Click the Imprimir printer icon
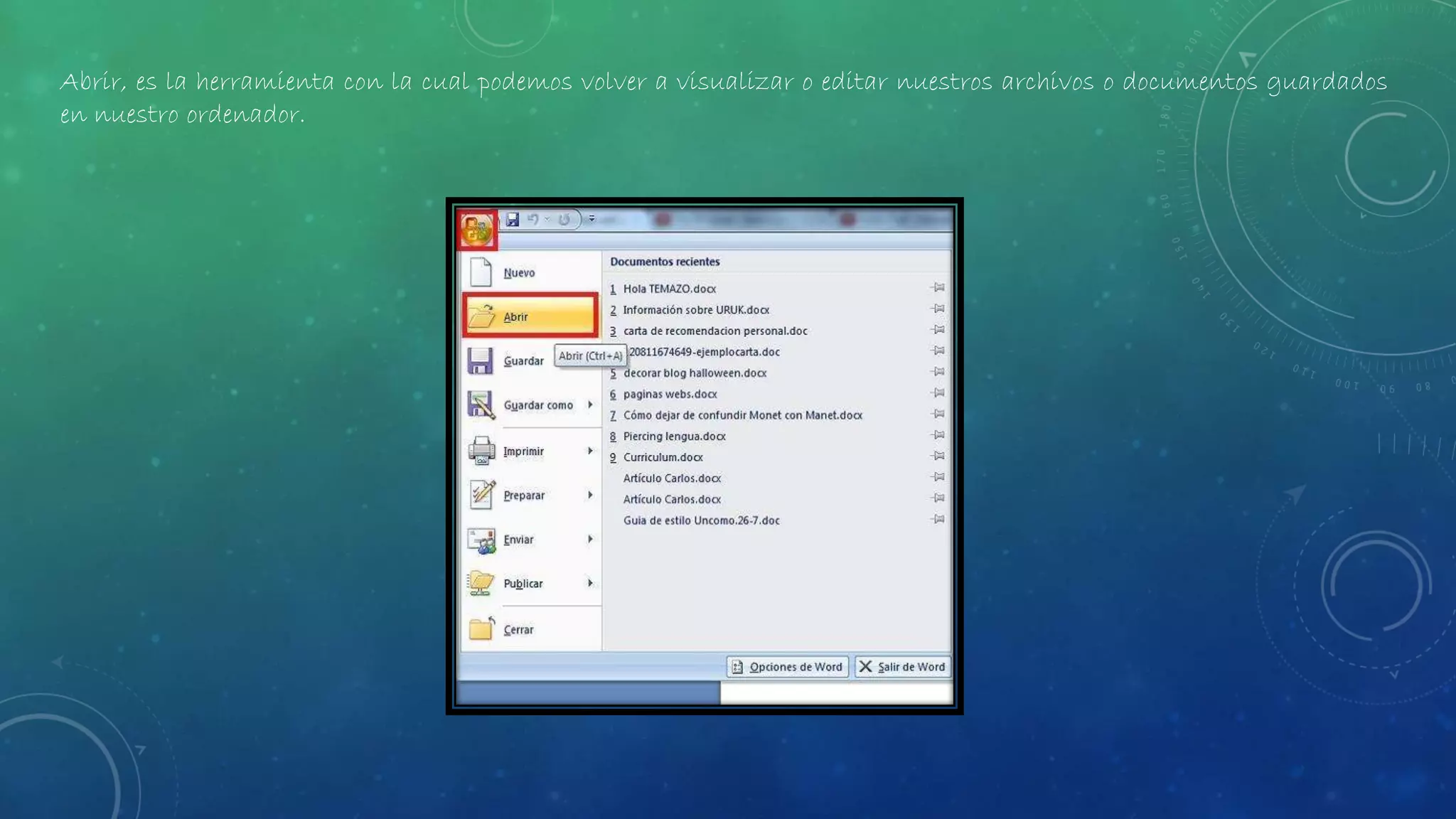 pyautogui.click(x=481, y=451)
